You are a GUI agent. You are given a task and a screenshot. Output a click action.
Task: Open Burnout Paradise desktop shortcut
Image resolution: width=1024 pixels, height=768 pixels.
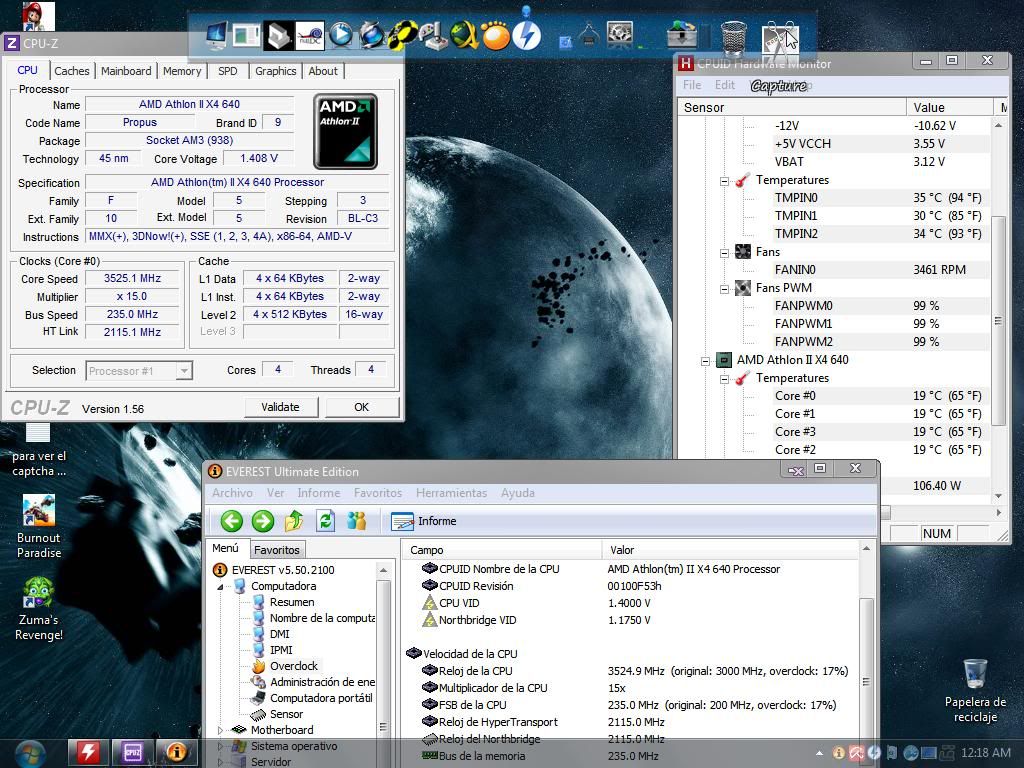pyautogui.click(x=39, y=526)
